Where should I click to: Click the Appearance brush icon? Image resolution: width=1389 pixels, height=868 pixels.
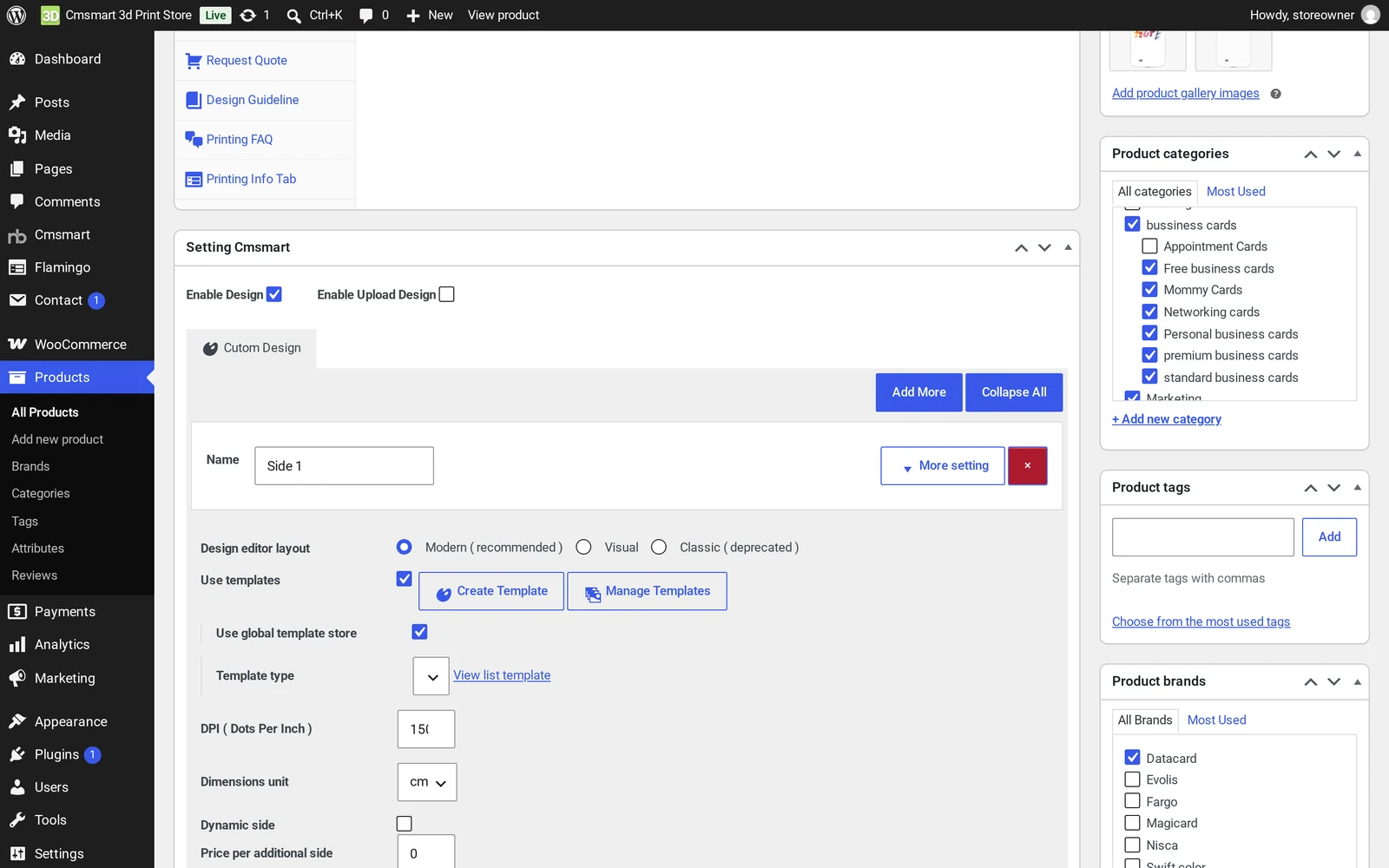pos(17,721)
